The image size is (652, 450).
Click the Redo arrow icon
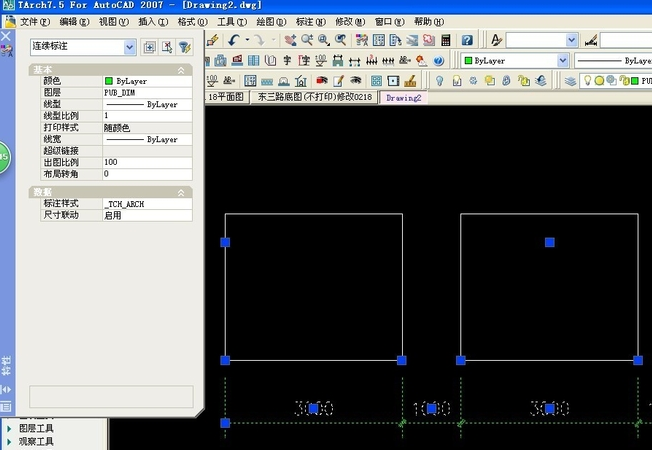pos(259,40)
